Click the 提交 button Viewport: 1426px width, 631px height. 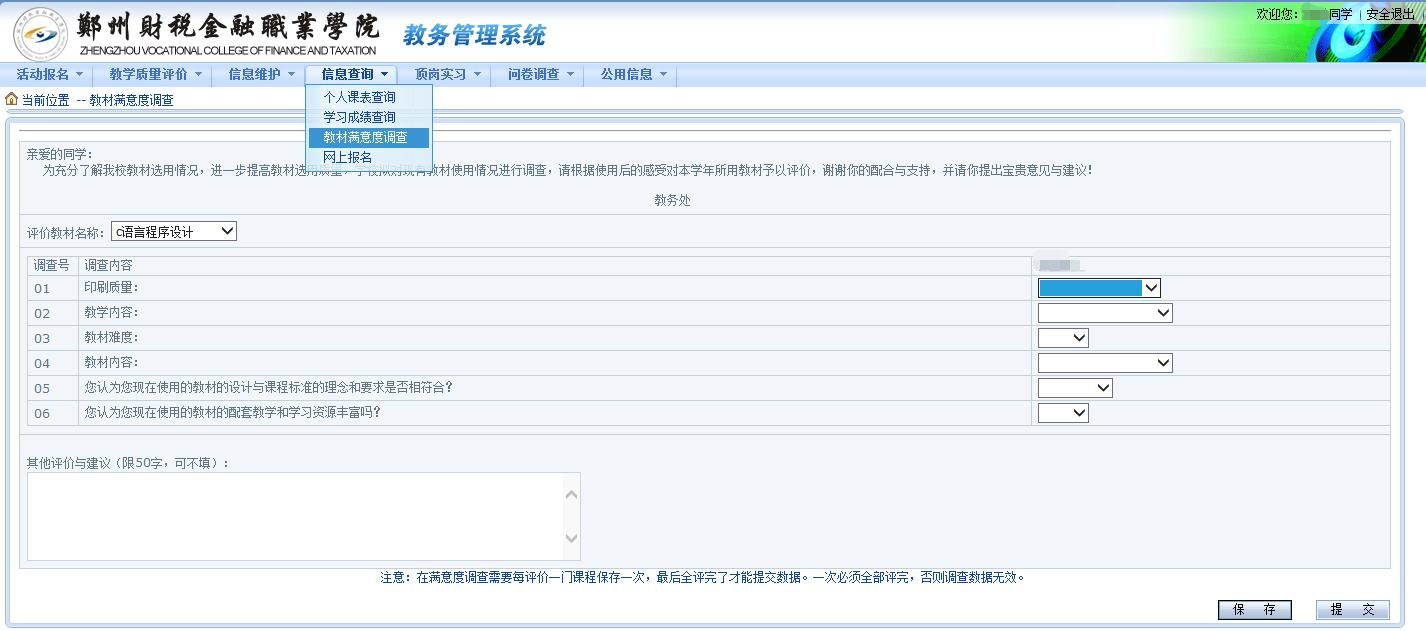point(1353,610)
